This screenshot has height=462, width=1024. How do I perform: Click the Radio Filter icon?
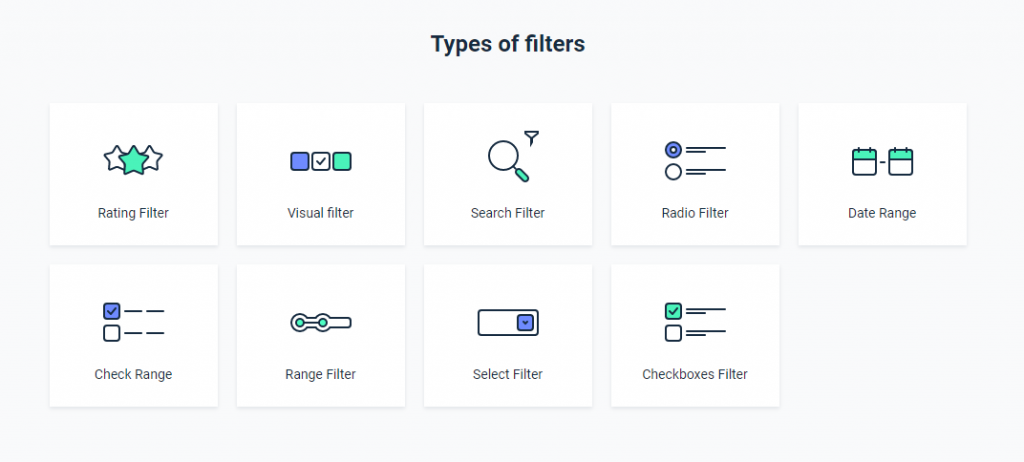695,161
